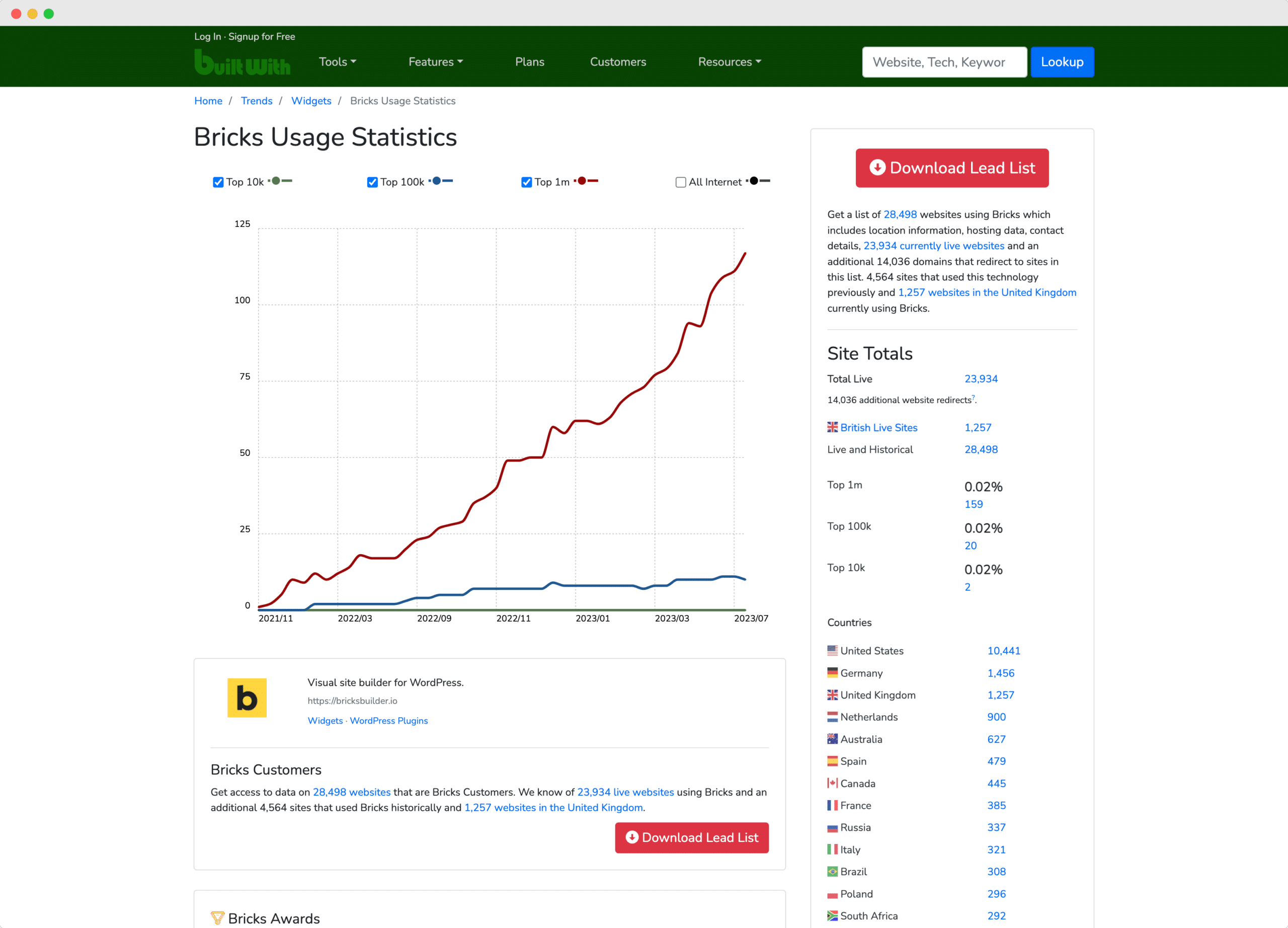This screenshot has width=1288, height=928.
Task: Click the Canada flag icon
Action: pyautogui.click(x=832, y=783)
